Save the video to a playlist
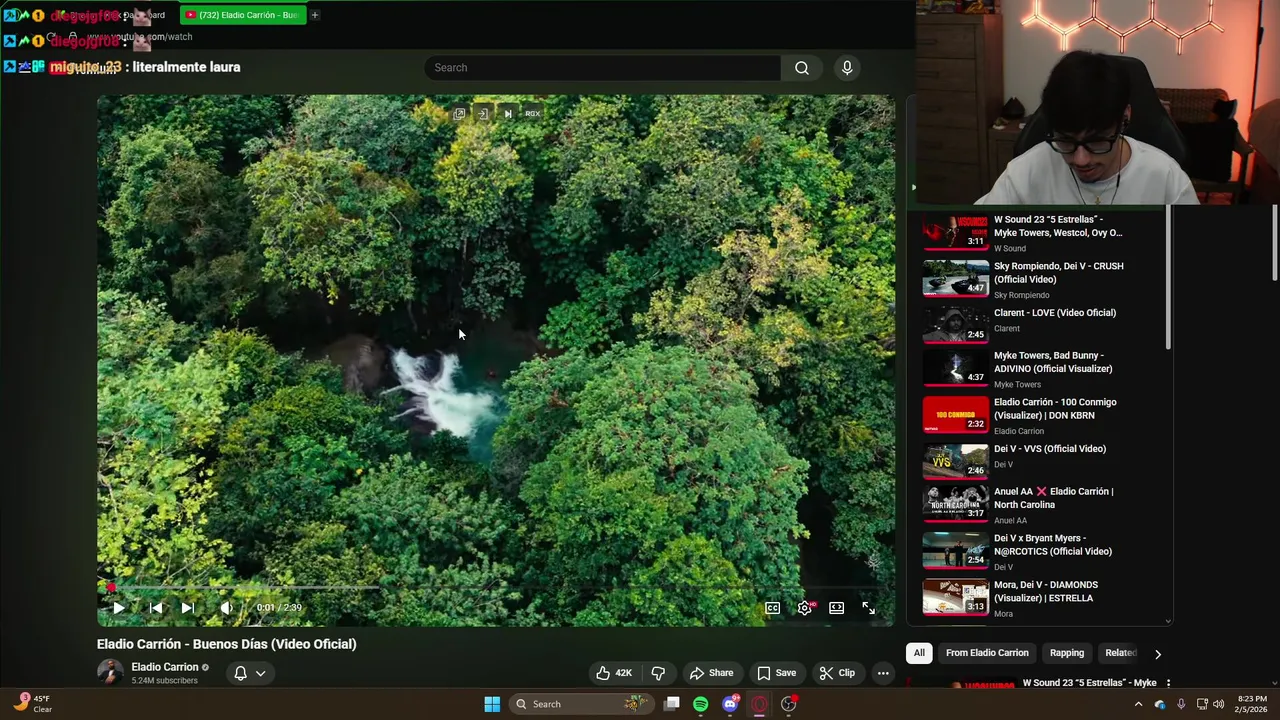This screenshot has height=720, width=1280. coord(776,673)
